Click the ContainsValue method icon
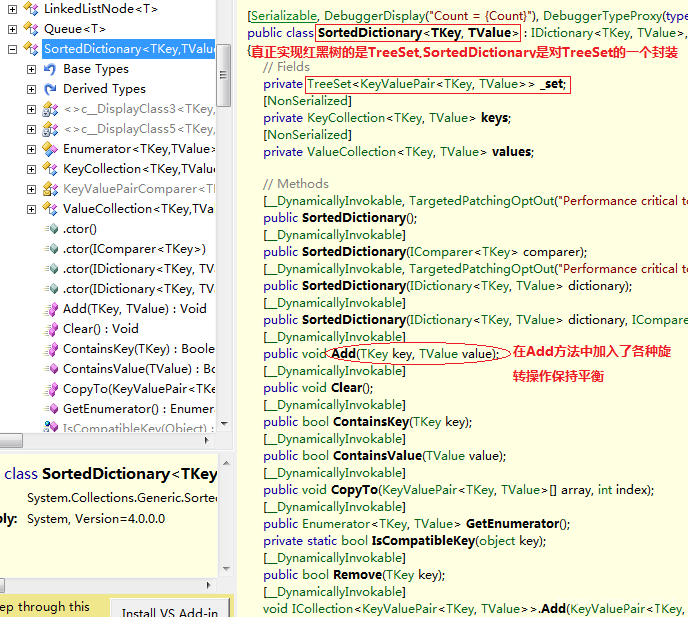 click(x=51, y=369)
